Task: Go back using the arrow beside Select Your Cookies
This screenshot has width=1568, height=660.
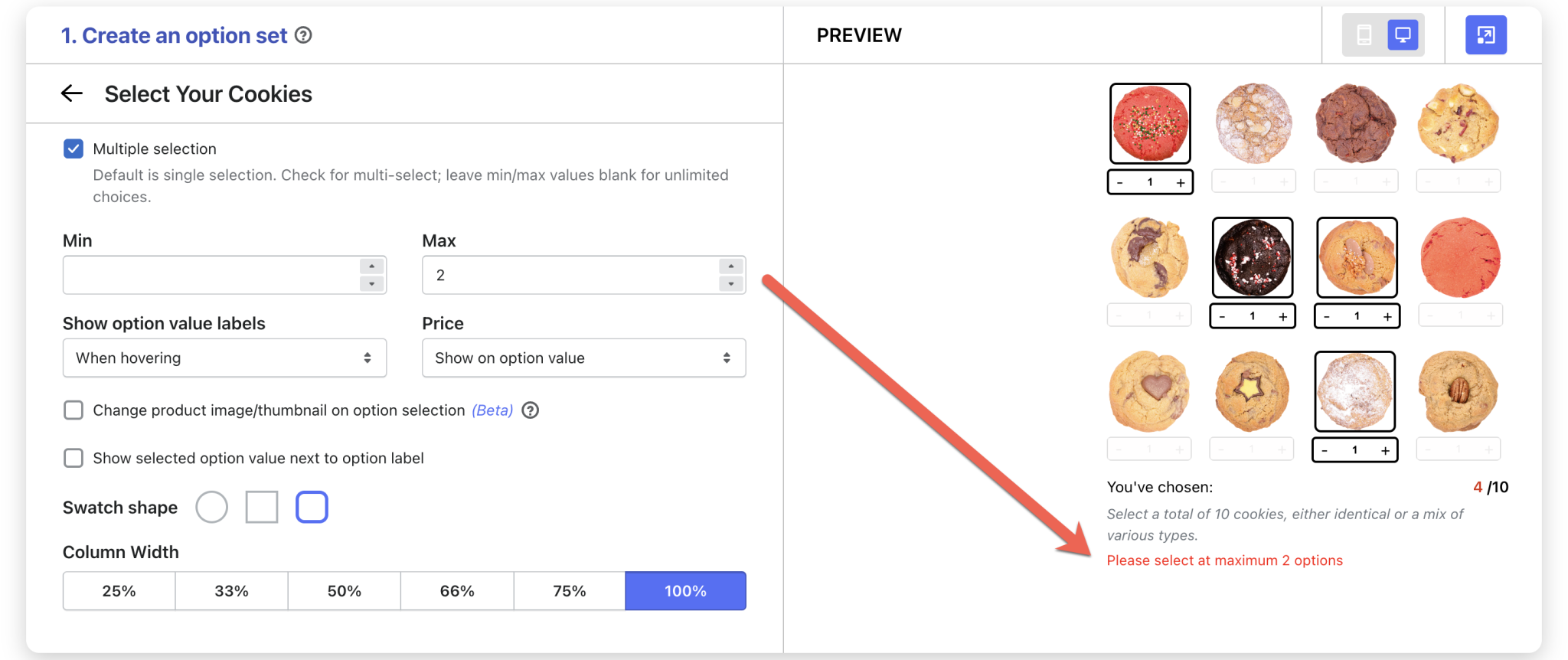Action: point(71,93)
